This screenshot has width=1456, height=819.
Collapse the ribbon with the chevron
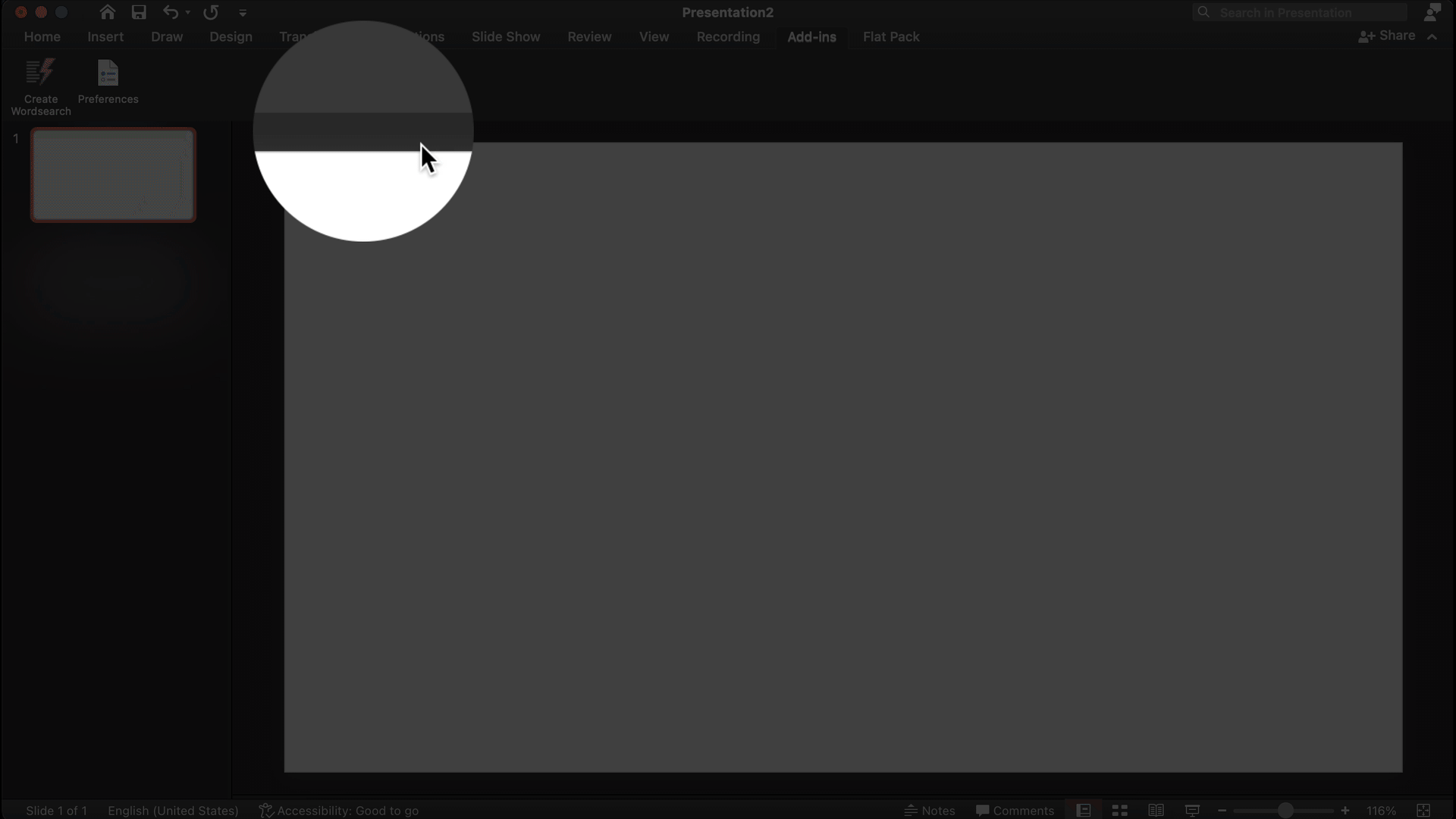click(x=1432, y=36)
